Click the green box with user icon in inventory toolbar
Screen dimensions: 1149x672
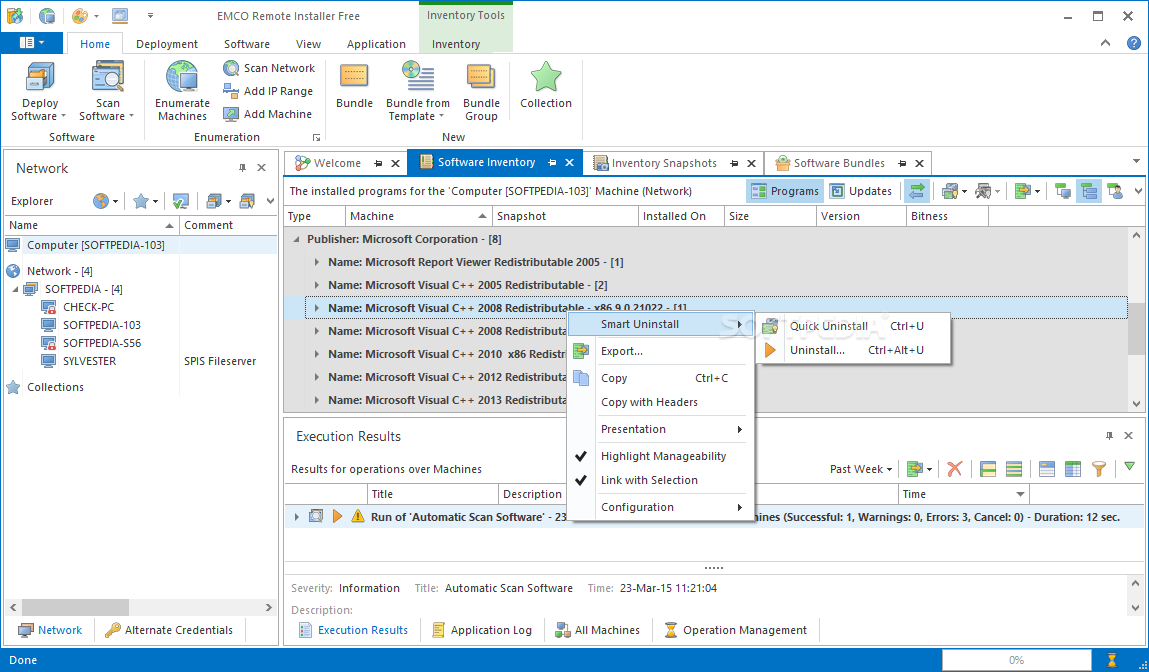(x=1115, y=191)
